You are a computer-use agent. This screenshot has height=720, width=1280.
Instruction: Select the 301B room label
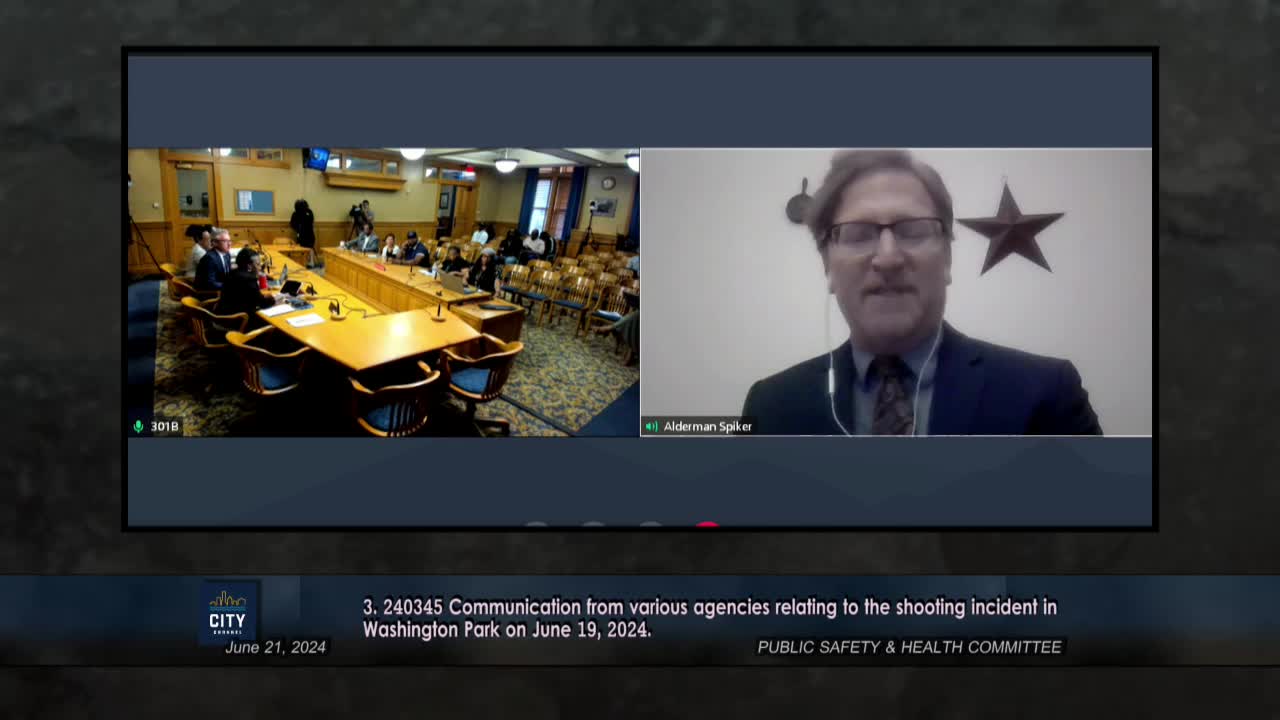(165, 426)
